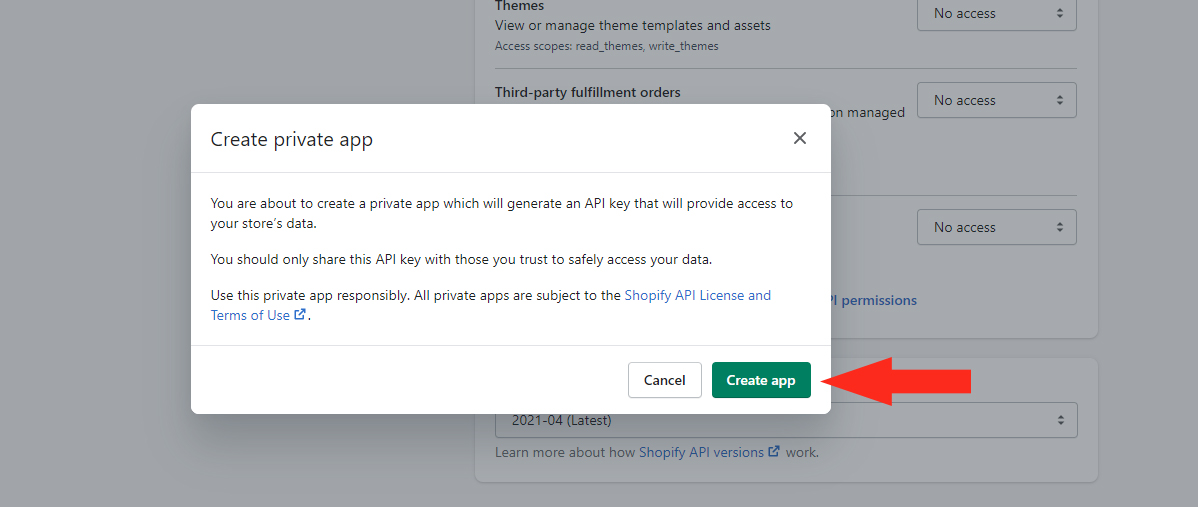Viewport: 1198px width, 507px height.
Task: Click the Create private app dialog title
Action: (x=292, y=140)
